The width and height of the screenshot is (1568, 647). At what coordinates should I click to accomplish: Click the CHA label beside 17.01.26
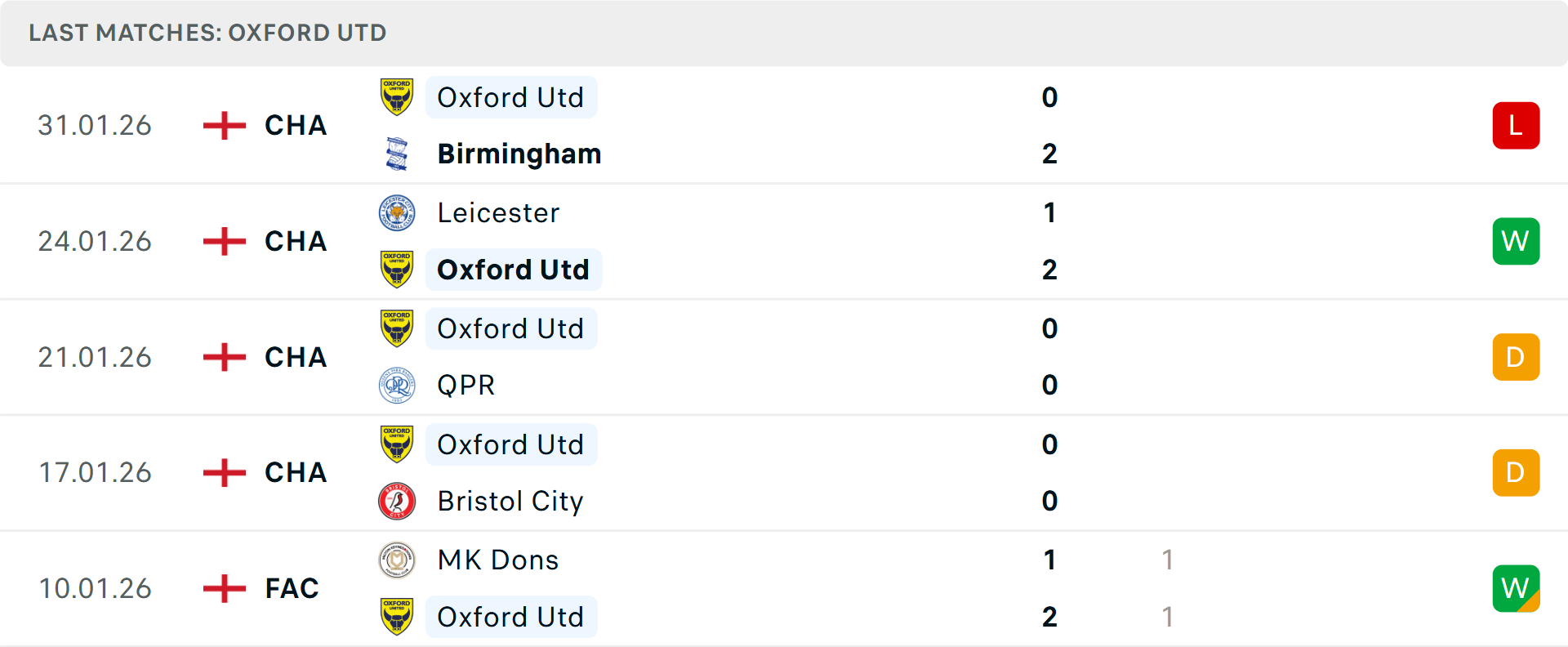pos(296,472)
